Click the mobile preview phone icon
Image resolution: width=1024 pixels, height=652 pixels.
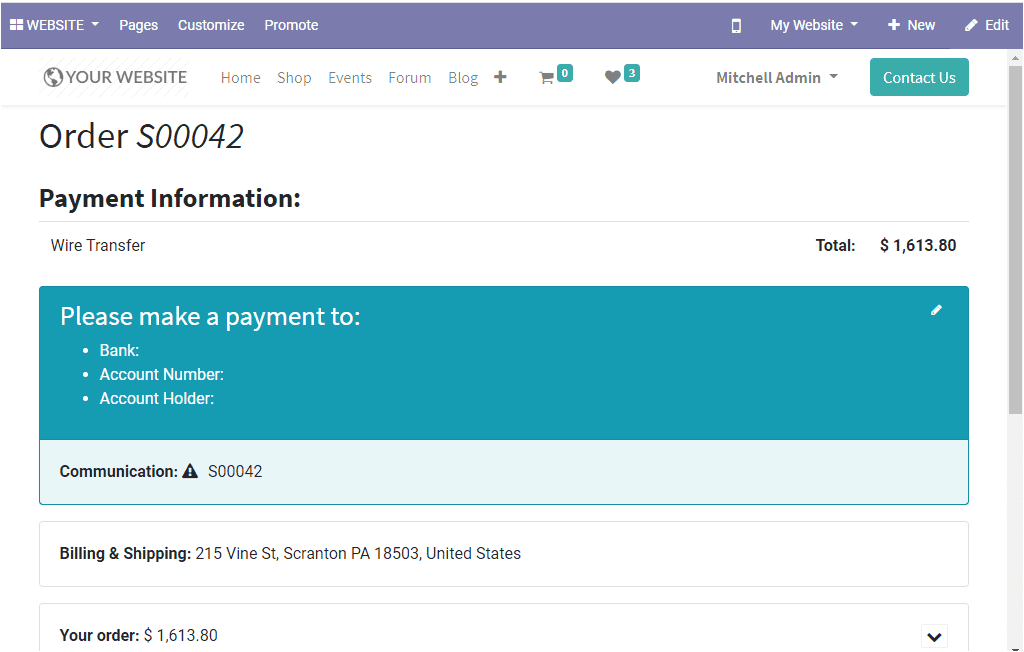click(x=736, y=26)
